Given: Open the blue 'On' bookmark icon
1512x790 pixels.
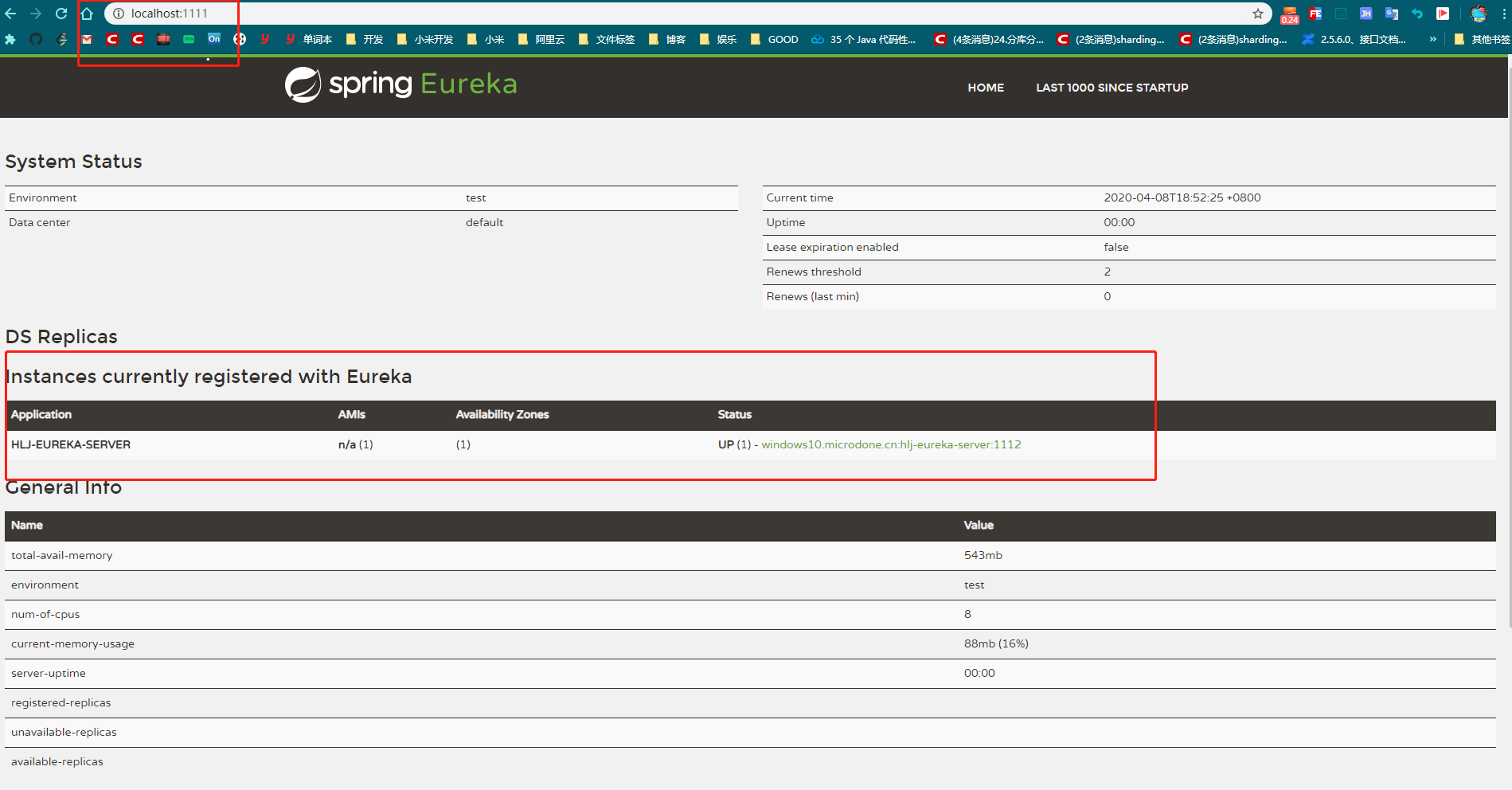Looking at the screenshot, I should click(214, 38).
